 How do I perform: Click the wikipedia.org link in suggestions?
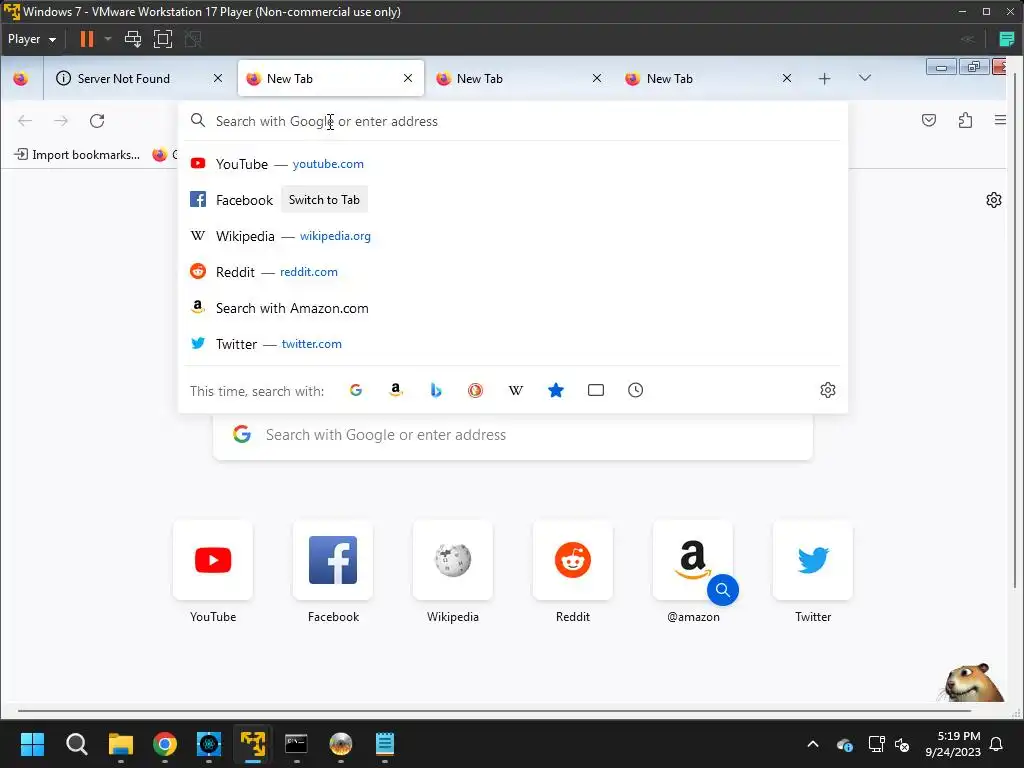point(335,236)
